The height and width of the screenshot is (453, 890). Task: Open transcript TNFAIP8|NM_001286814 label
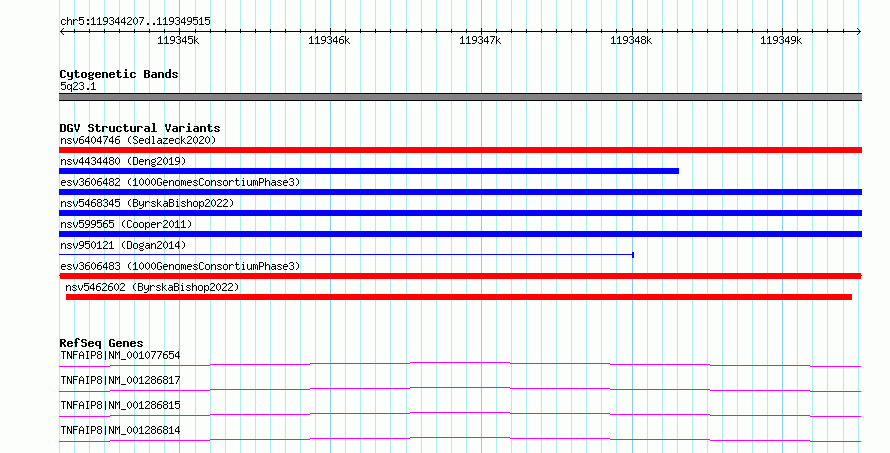pos(120,430)
